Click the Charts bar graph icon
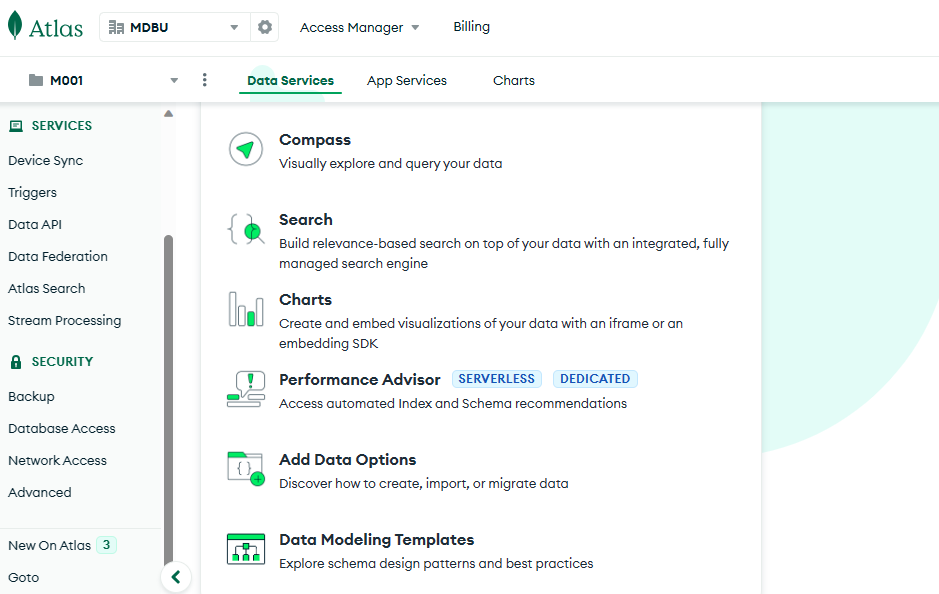 click(x=245, y=310)
